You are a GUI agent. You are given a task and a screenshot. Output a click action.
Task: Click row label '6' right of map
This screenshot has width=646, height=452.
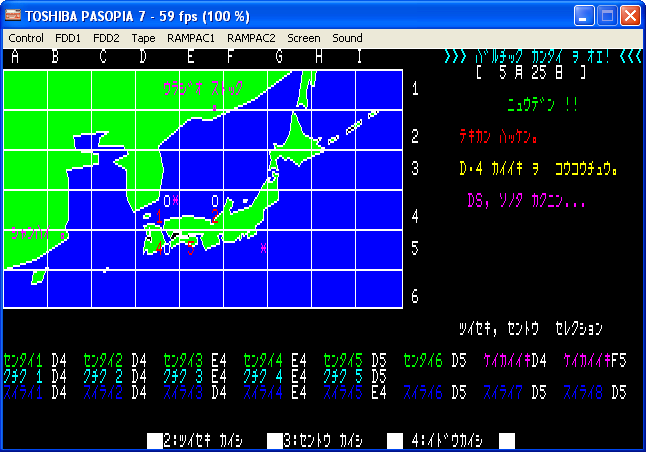tap(415, 296)
